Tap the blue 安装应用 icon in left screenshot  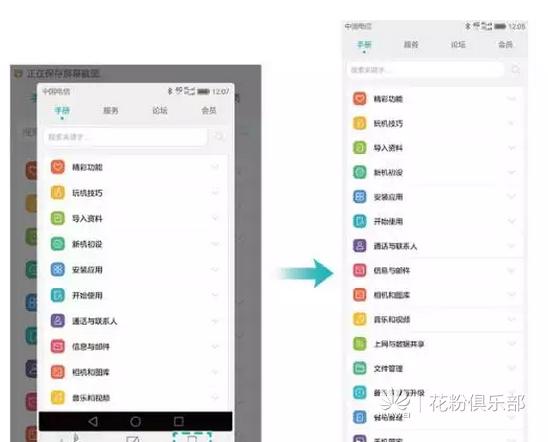pos(58,269)
